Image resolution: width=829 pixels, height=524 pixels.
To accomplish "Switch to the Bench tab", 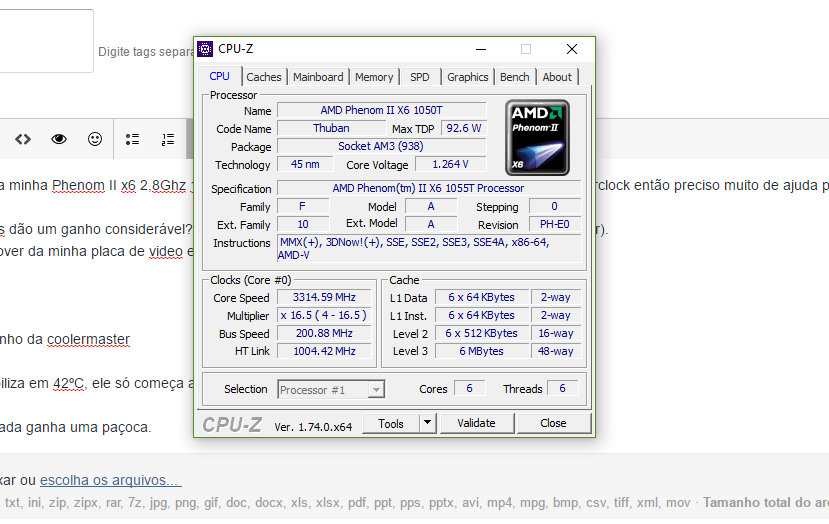I will [514, 77].
